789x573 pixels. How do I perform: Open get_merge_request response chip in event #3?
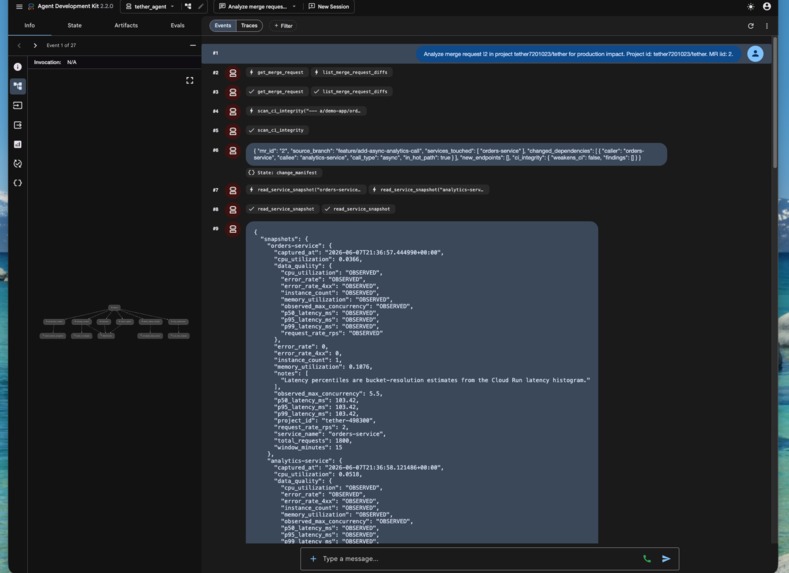click(277, 92)
